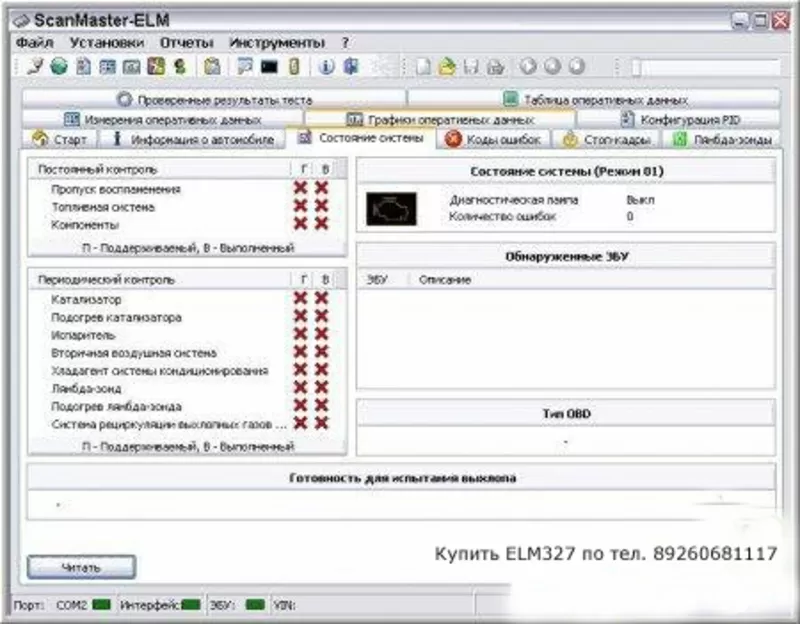This screenshot has height=624, width=800.
Task: Click the colorful square icon in toolbar
Action: pyautogui.click(x=156, y=66)
